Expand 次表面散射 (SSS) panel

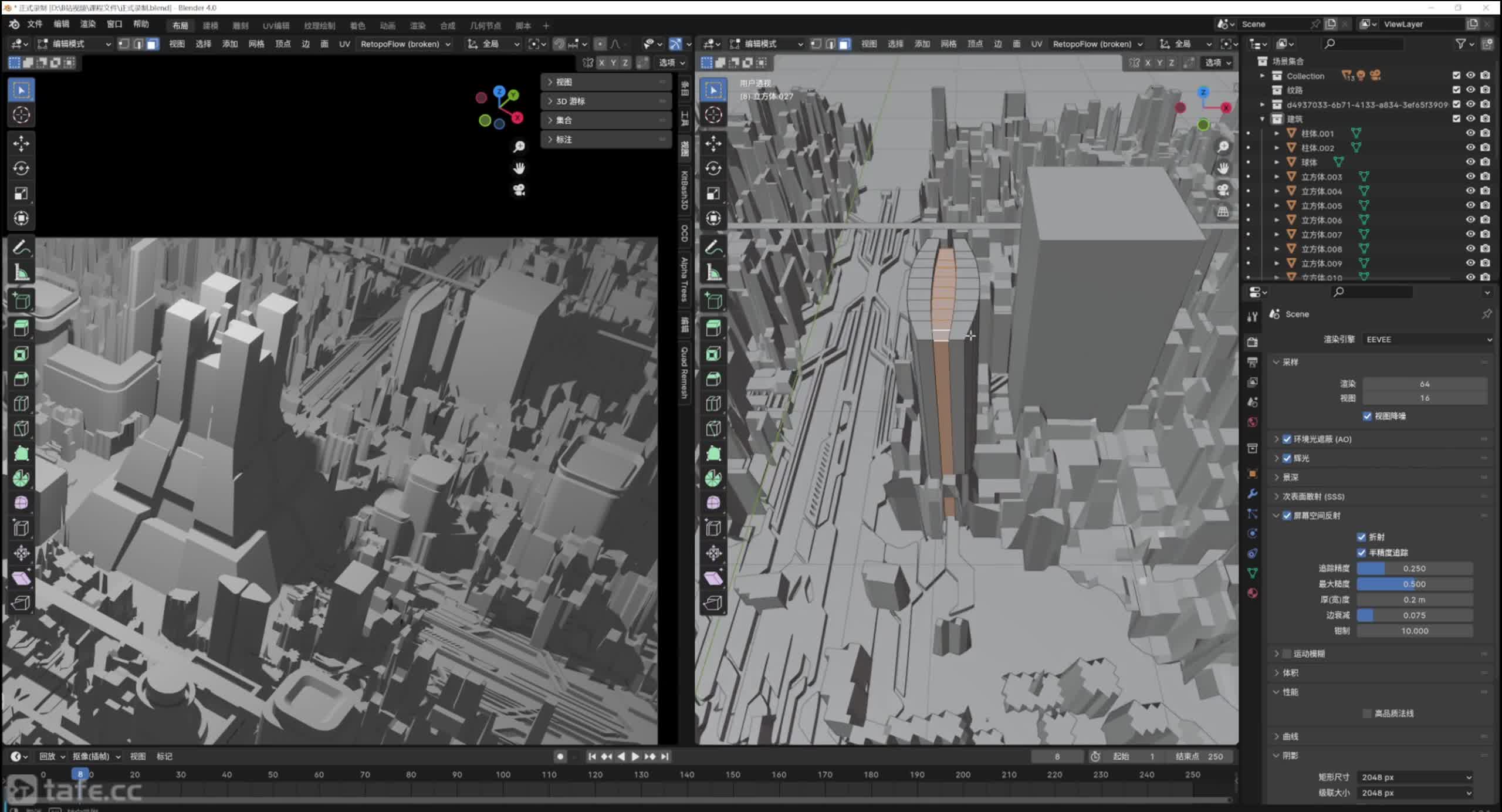click(x=1379, y=496)
